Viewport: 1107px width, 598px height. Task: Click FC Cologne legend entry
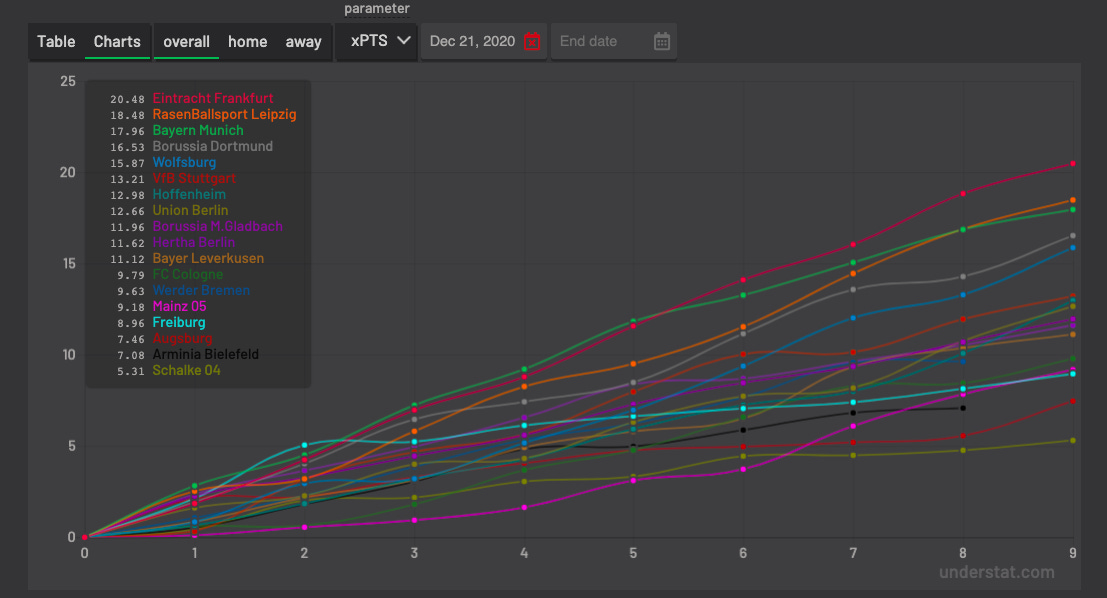pyautogui.click(x=188, y=275)
